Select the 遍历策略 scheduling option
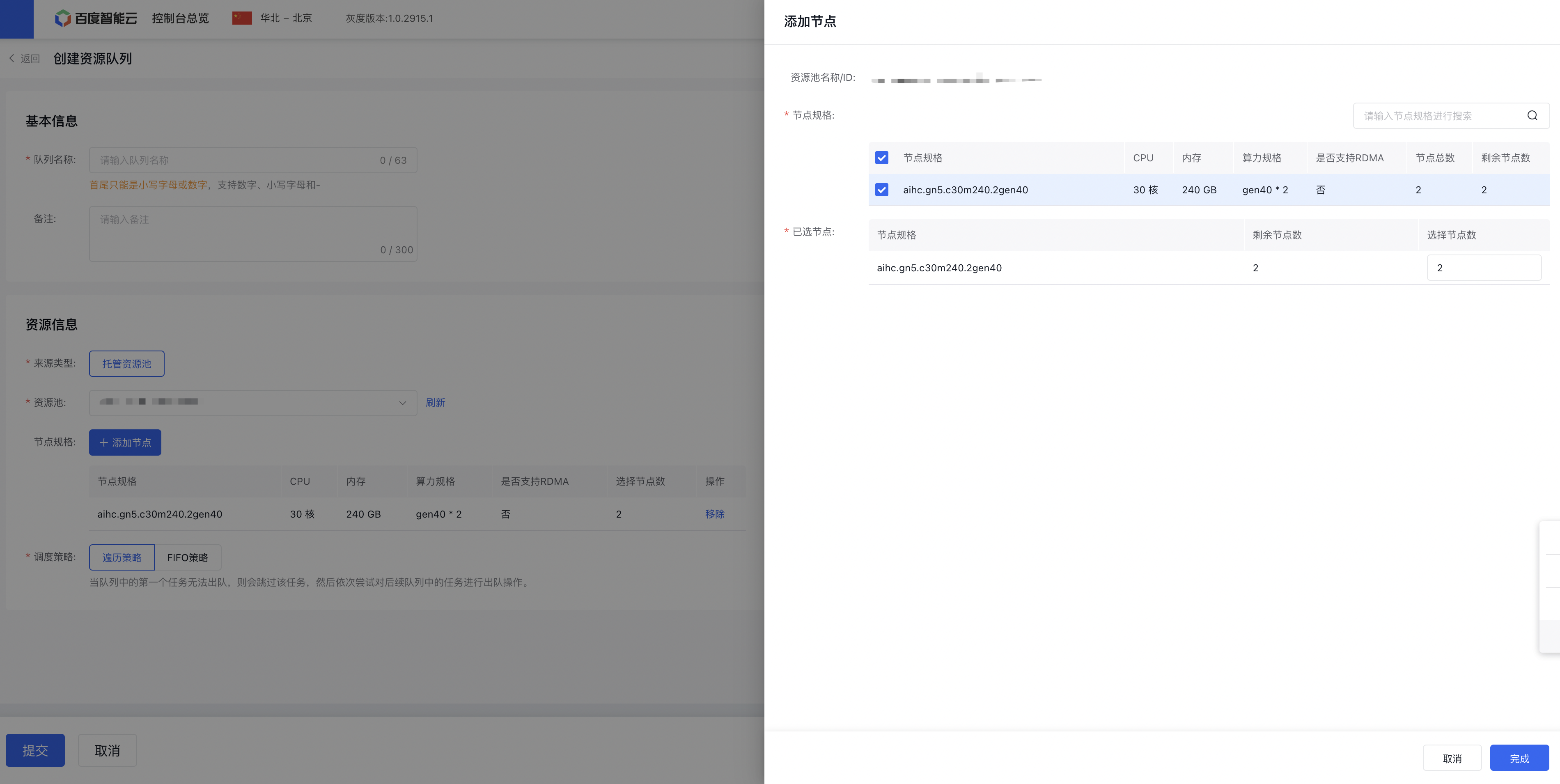This screenshot has width=1560, height=784. 122,557
